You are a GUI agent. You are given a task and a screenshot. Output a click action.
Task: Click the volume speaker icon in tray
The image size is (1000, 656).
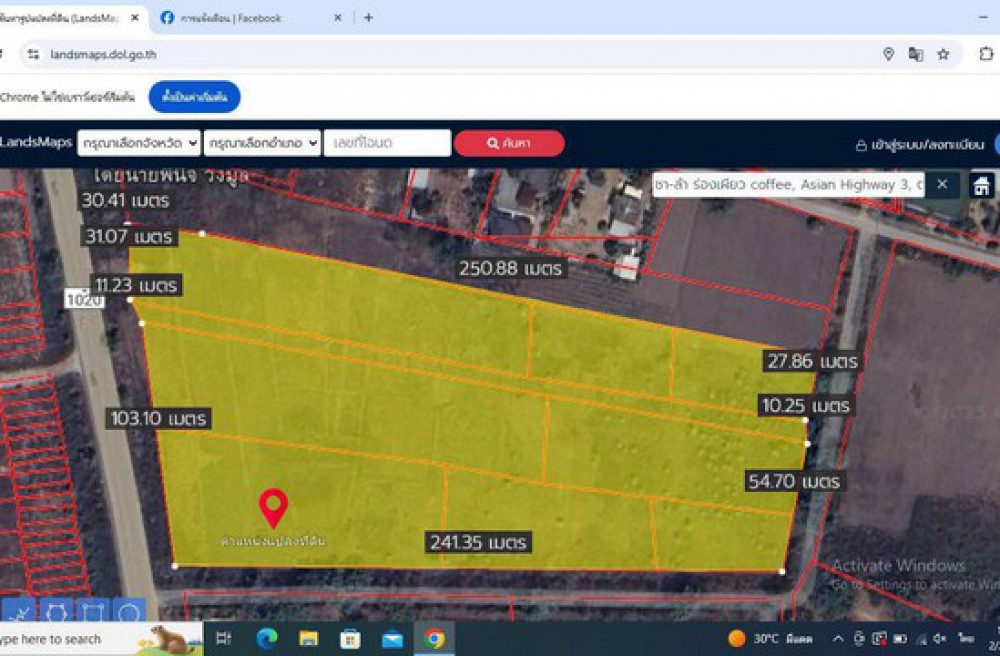939,639
